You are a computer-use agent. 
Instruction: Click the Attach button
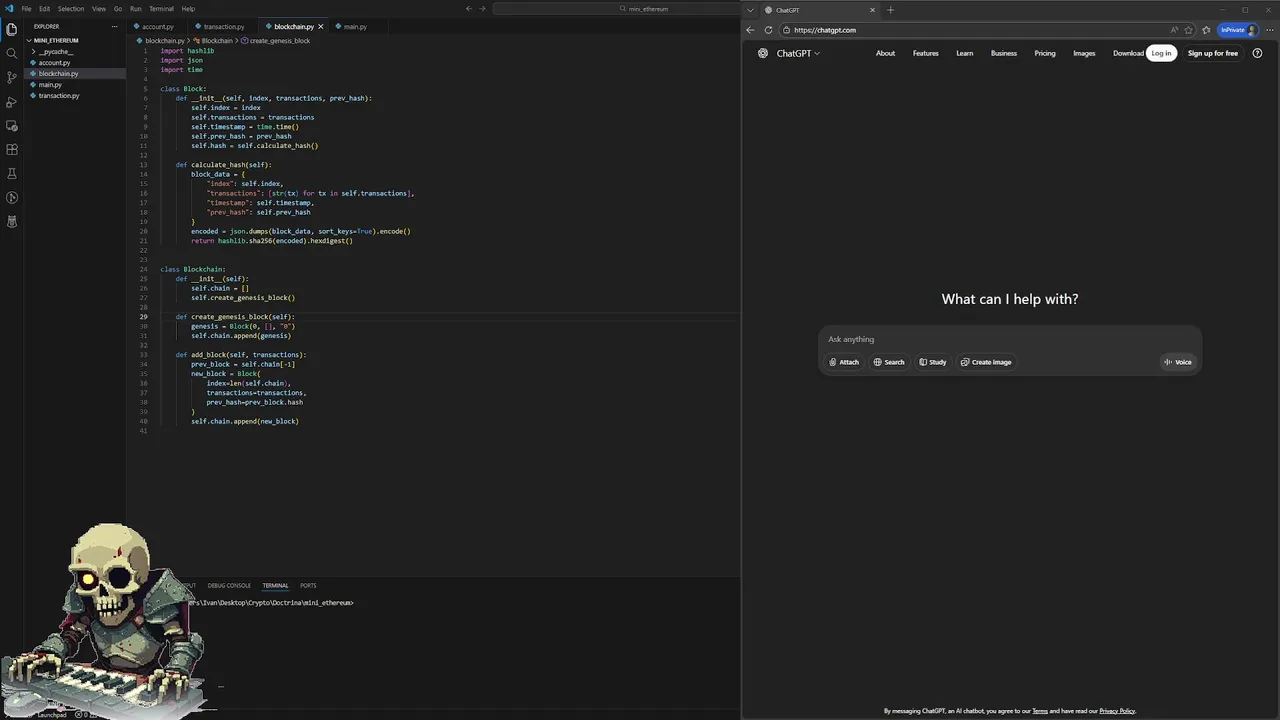[844, 362]
